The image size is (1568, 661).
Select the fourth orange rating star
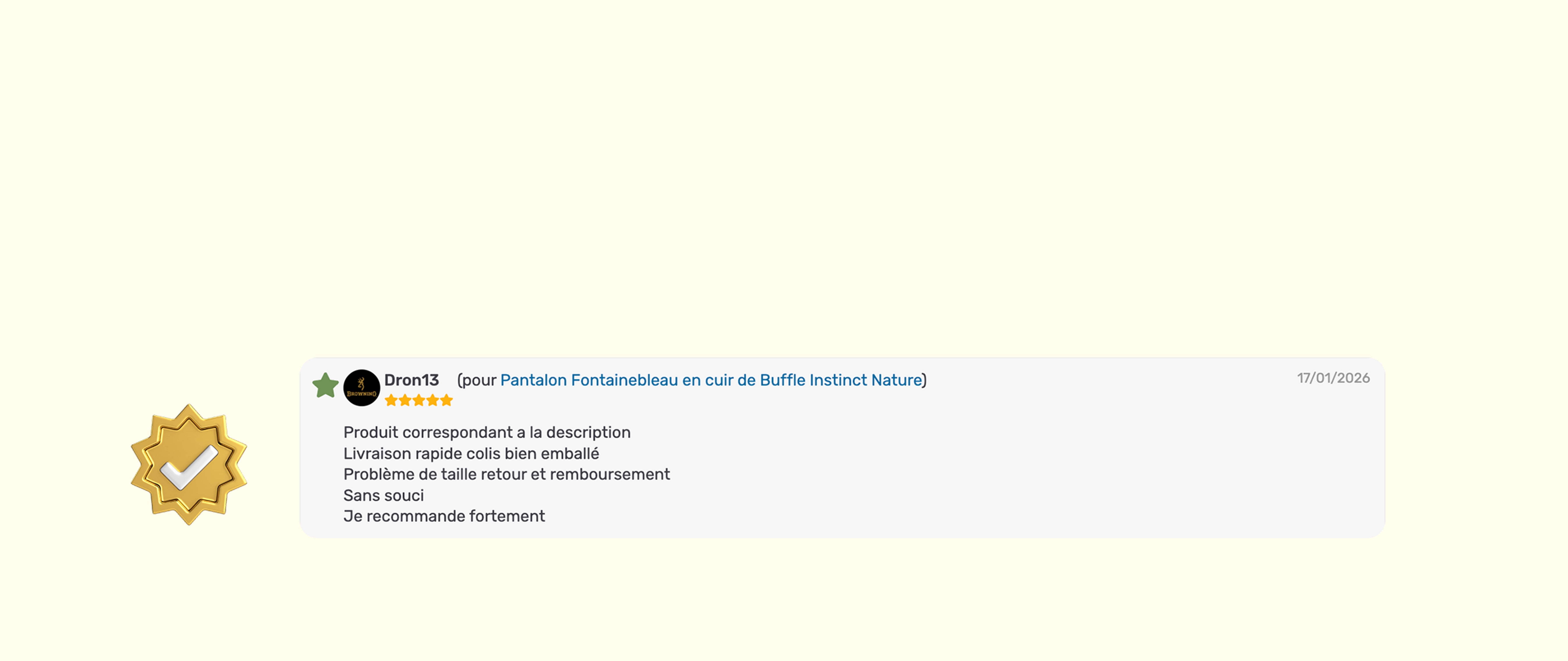(x=433, y=401)
